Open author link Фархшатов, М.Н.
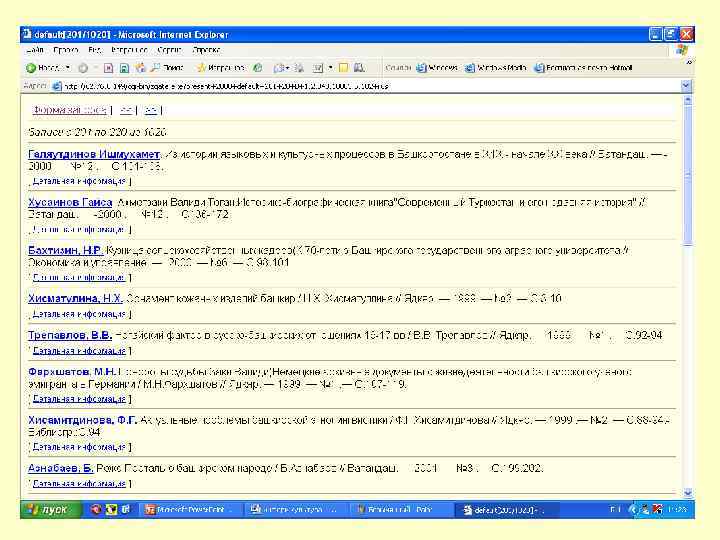The height and width of the screenshot is (540, 720). coord(72,371)
